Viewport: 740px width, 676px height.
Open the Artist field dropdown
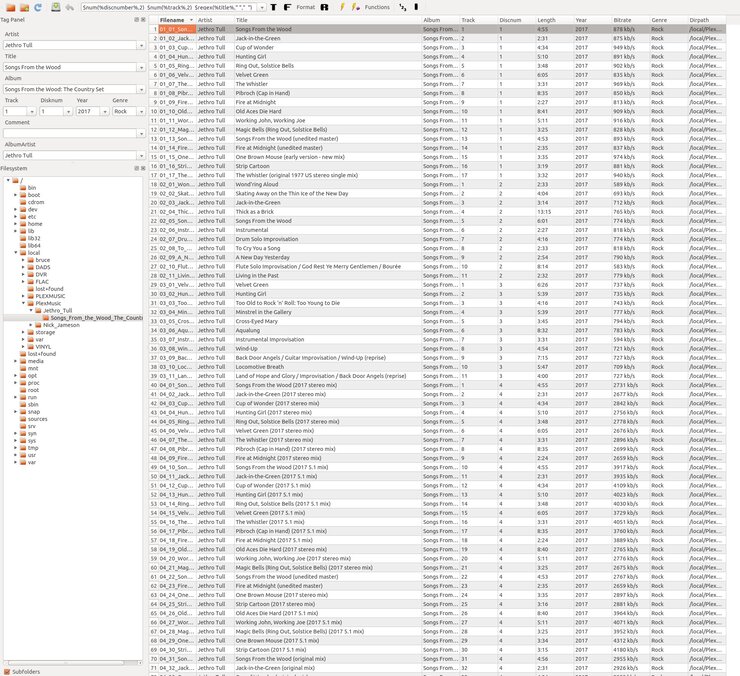[x=141, y=45]
